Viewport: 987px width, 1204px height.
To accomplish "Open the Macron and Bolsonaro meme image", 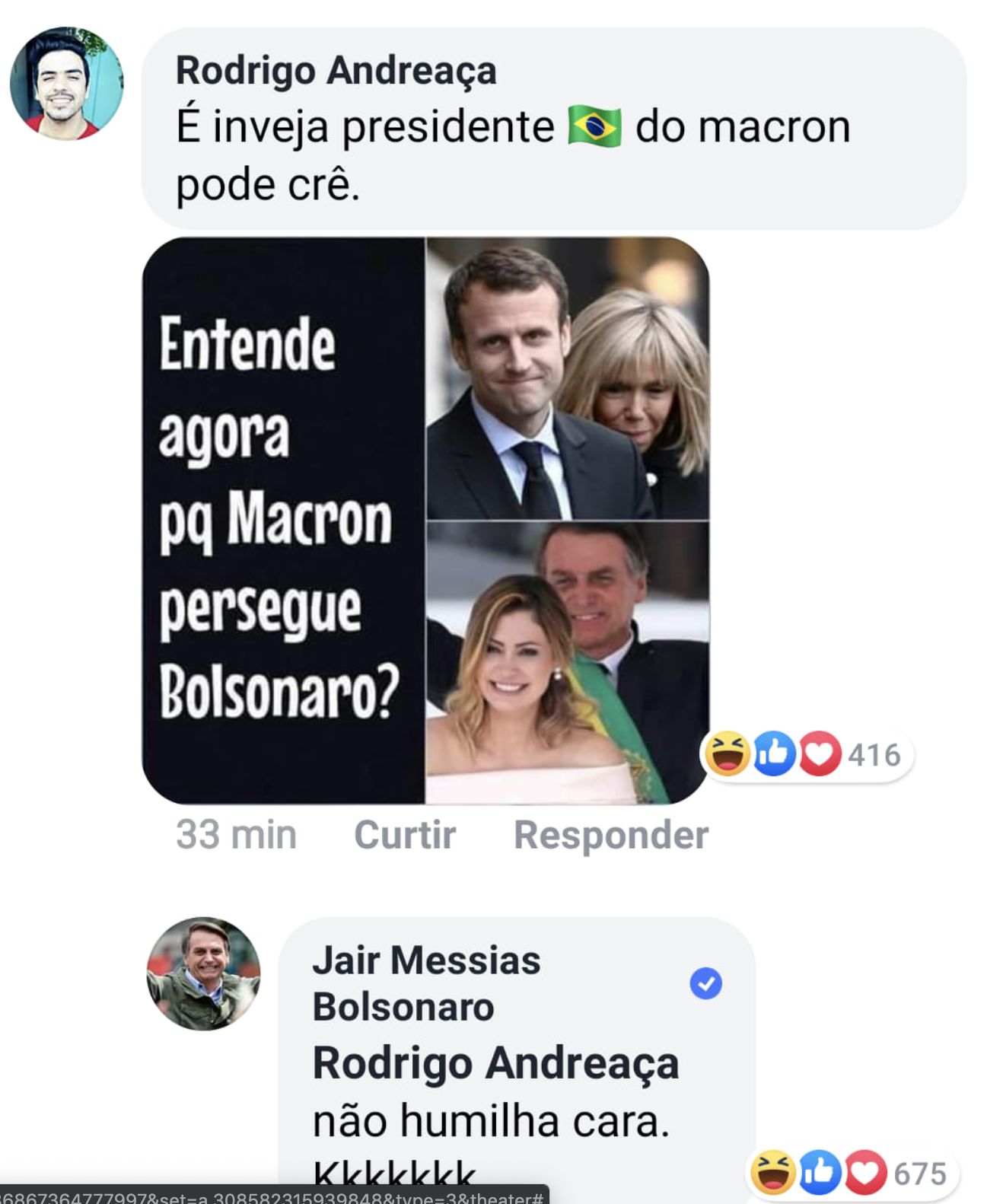I will (x=425, y=521).
